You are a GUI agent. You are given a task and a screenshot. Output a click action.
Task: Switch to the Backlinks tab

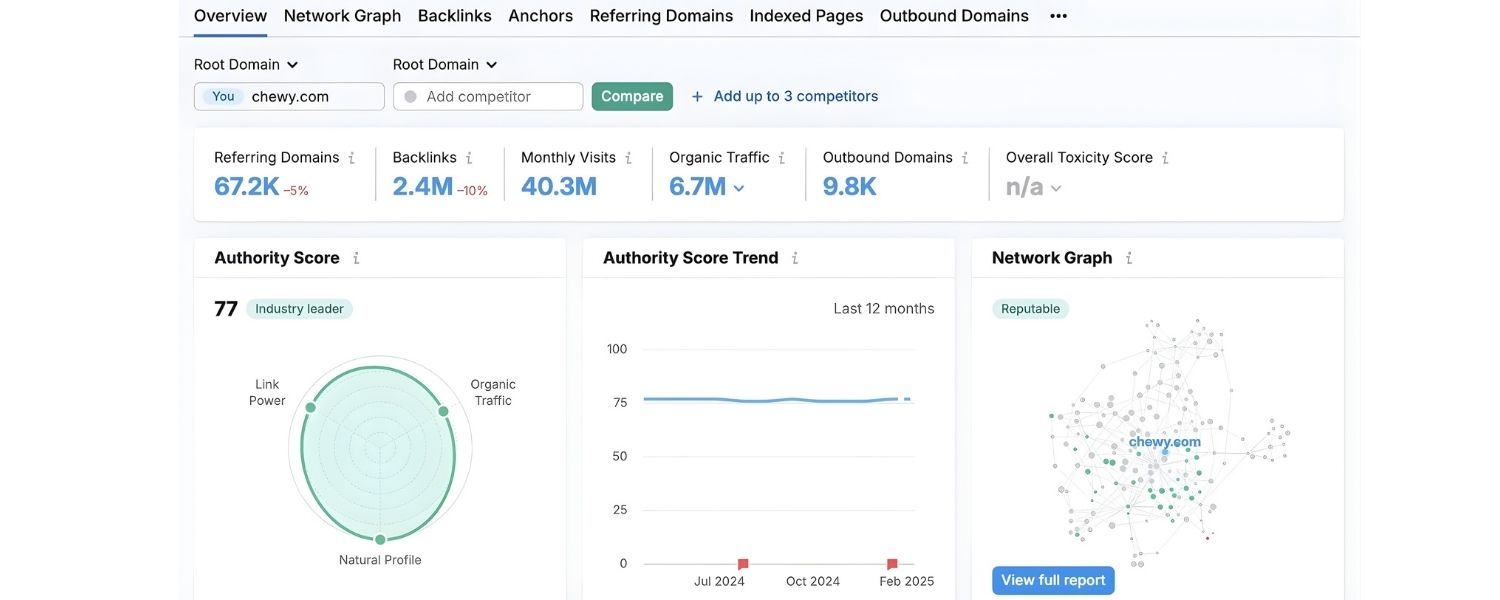point(454,15)
